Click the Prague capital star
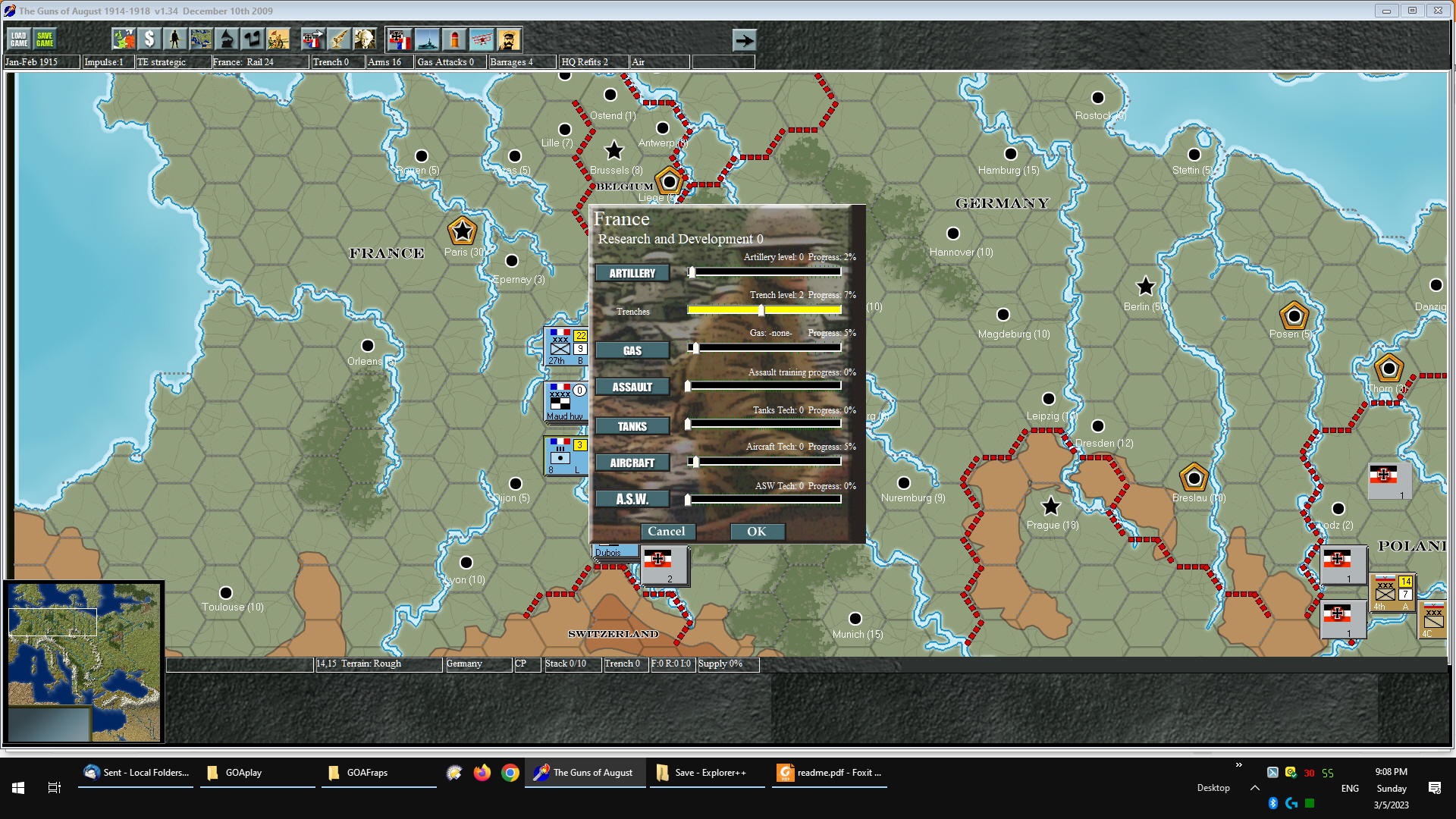 pos(1050,506)
